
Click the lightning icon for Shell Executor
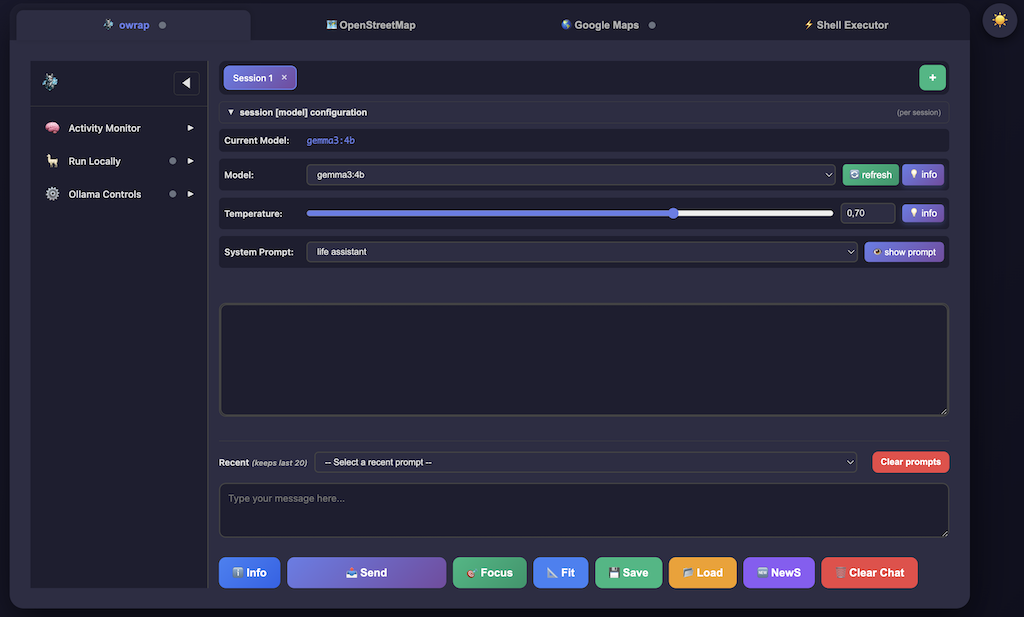tap(808, 24)
